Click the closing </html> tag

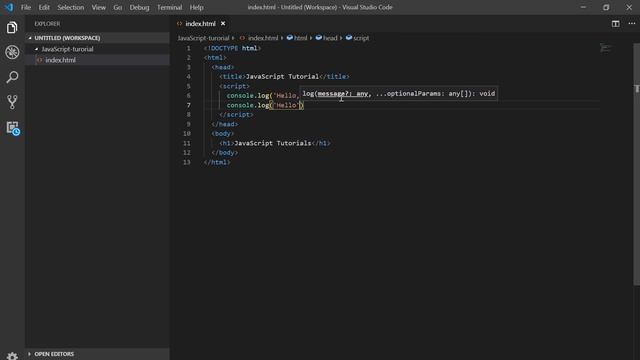pyautogui.click(x=217, y=162)
